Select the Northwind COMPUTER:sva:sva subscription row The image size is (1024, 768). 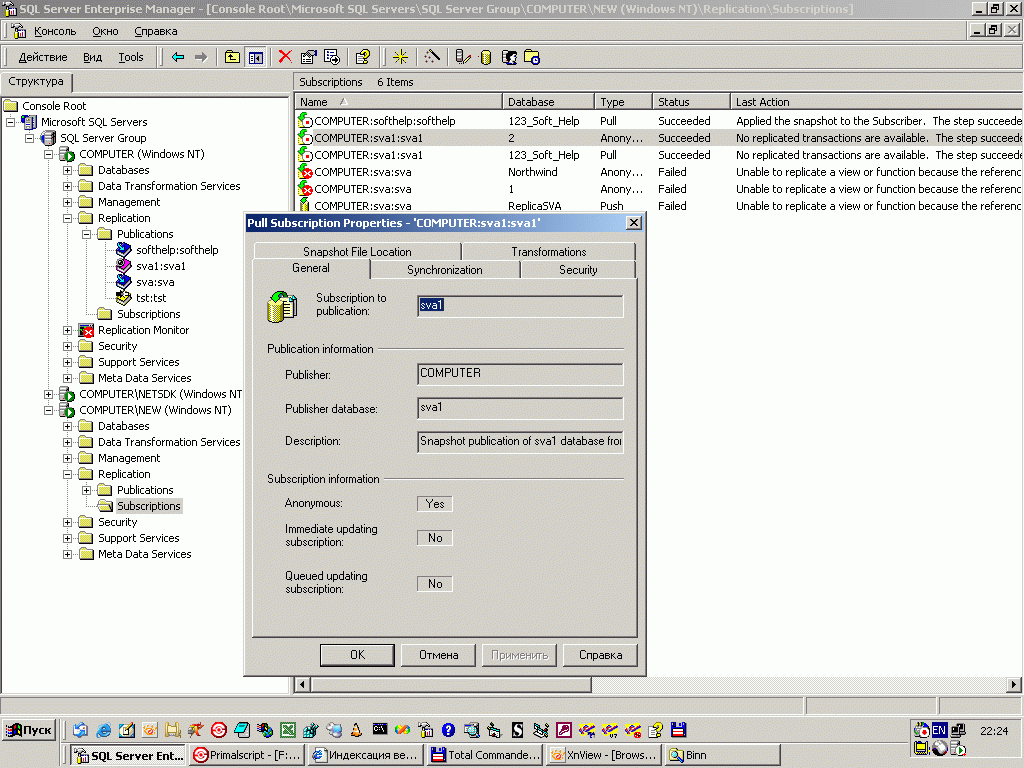(x=658, y=172)
